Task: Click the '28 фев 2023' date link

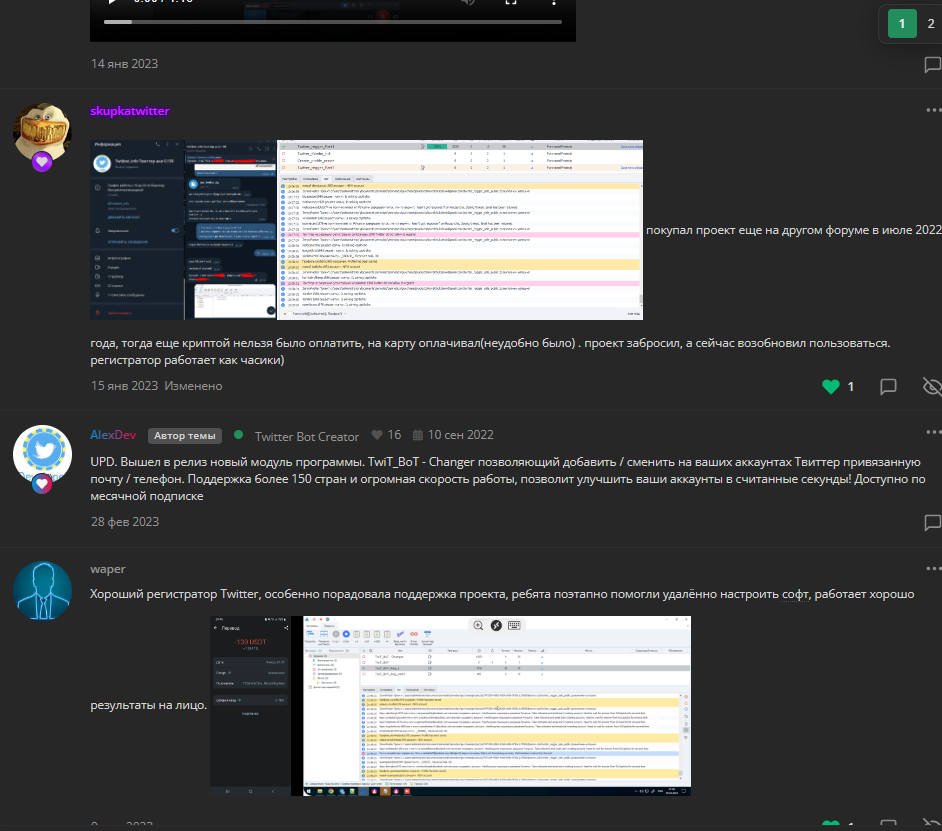Action: (125, 522)
